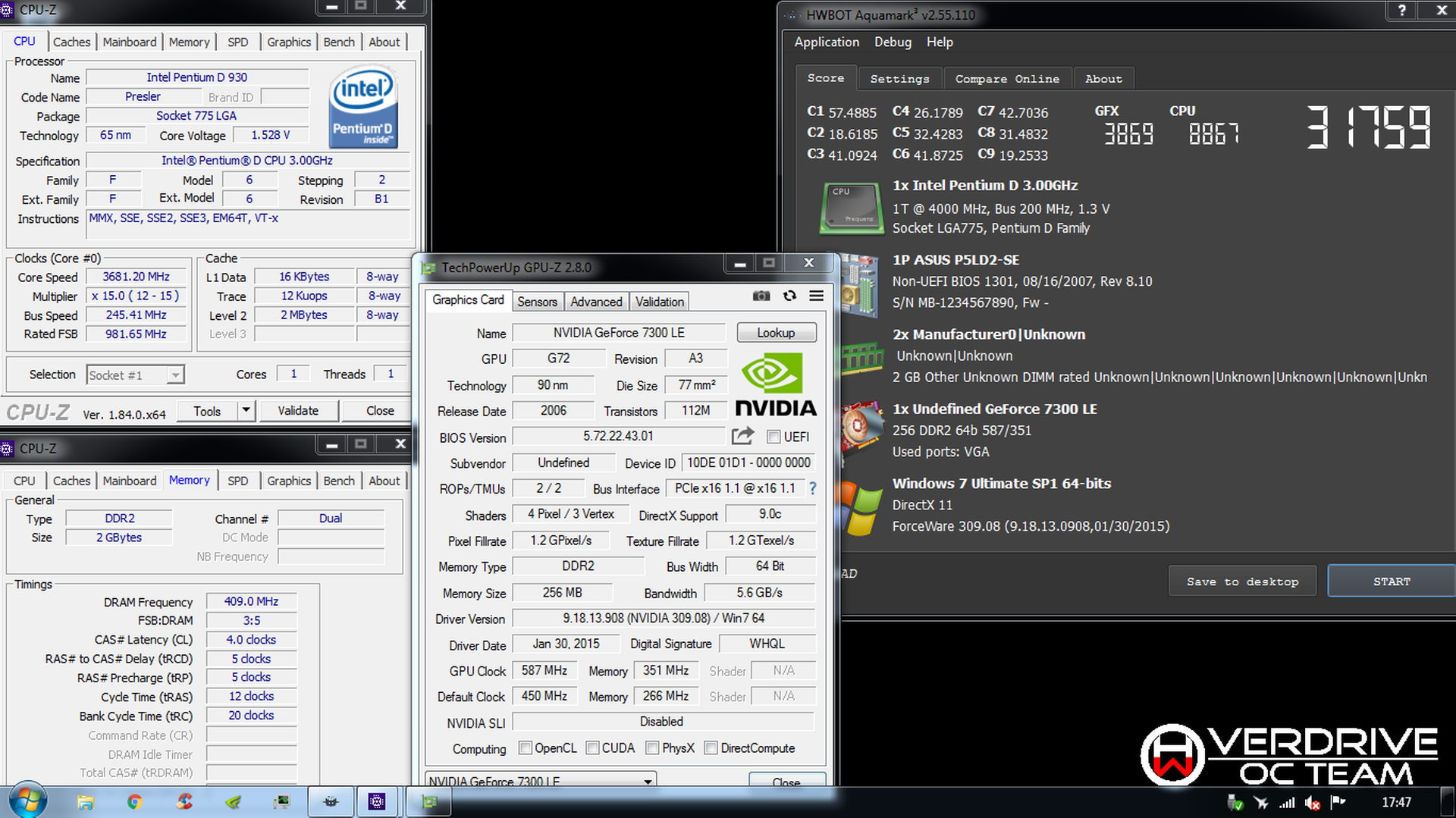Image resolution: width=1456 pixels, height=818 pixels.
Task: Open the CCleaner taskbar icon
Action: tap(184, 801)
